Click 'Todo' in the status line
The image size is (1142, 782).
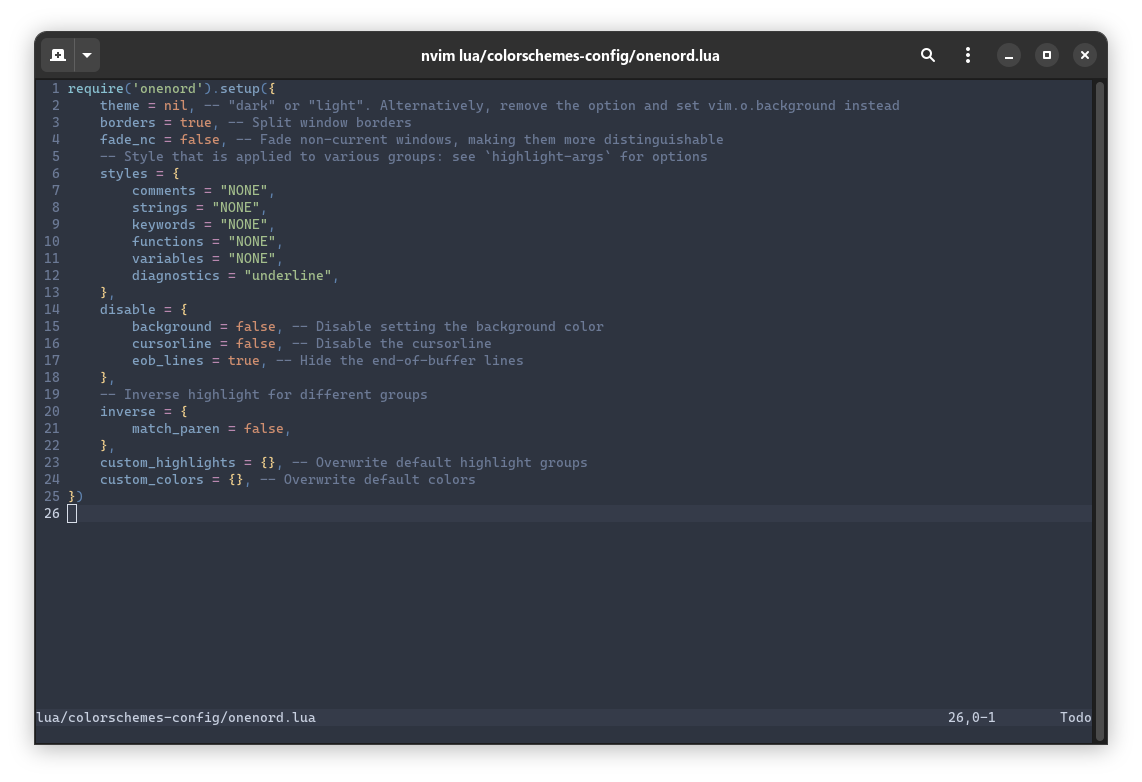point(1075,718)
